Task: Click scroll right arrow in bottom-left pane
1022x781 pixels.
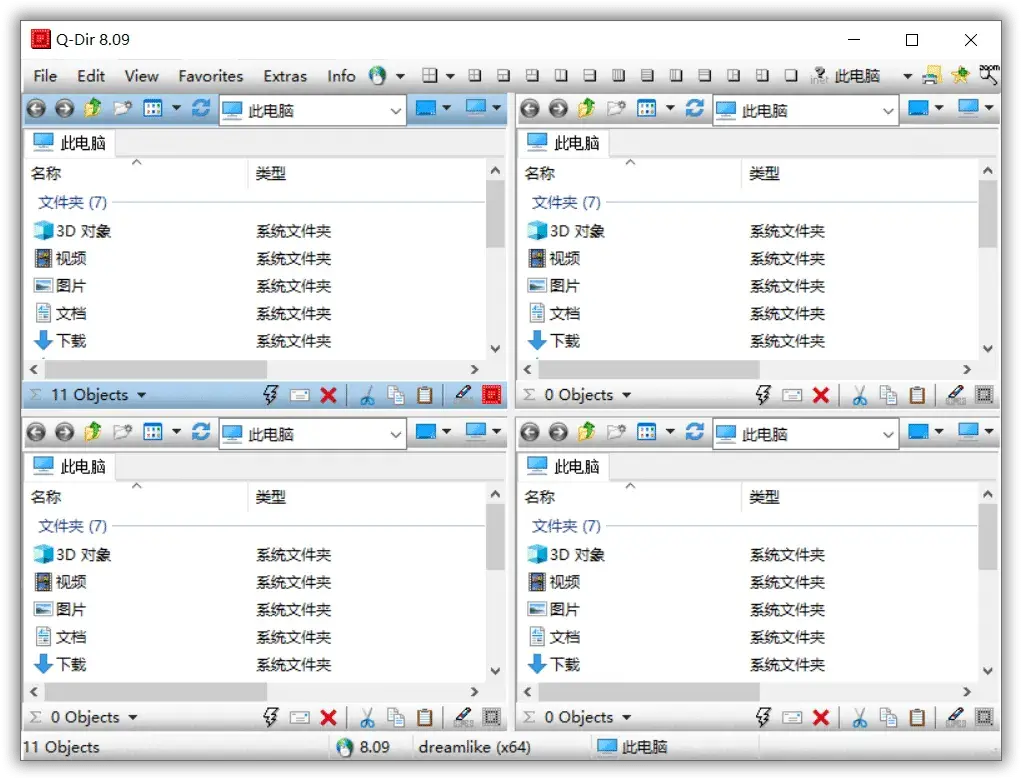Action: pos(474,692)
